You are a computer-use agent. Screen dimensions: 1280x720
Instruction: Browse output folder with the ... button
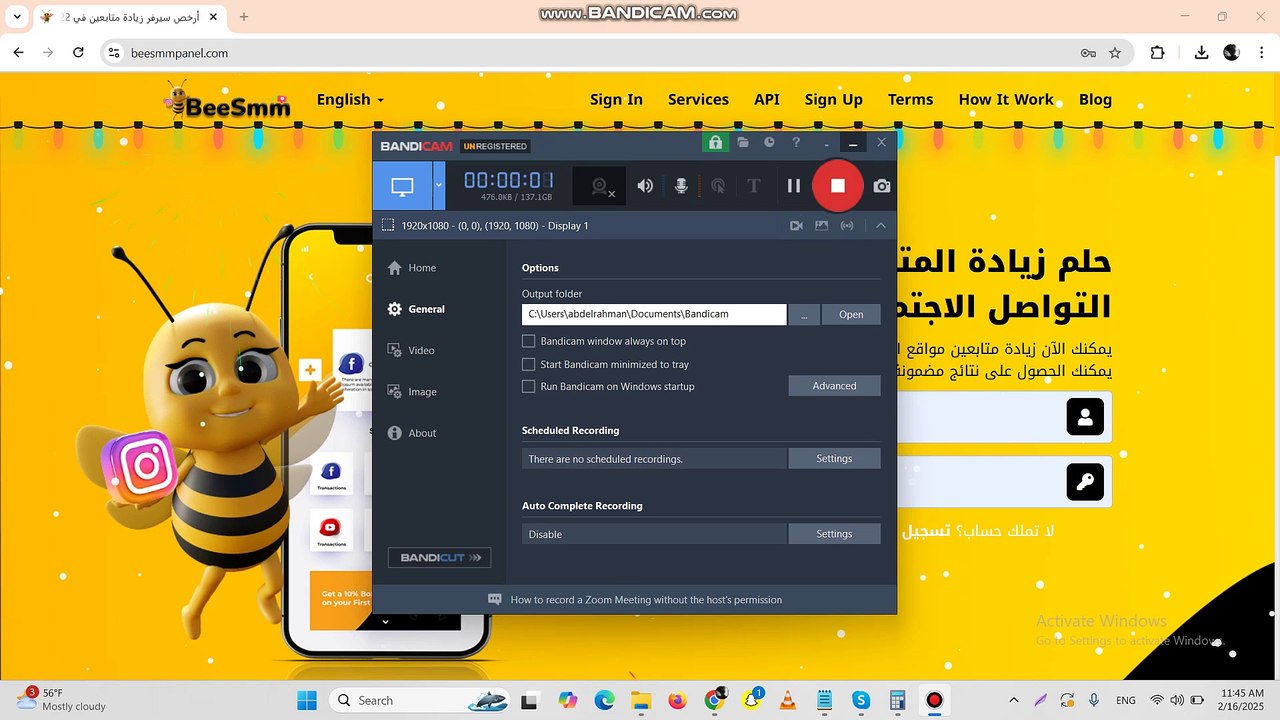[x=804, y=314]
